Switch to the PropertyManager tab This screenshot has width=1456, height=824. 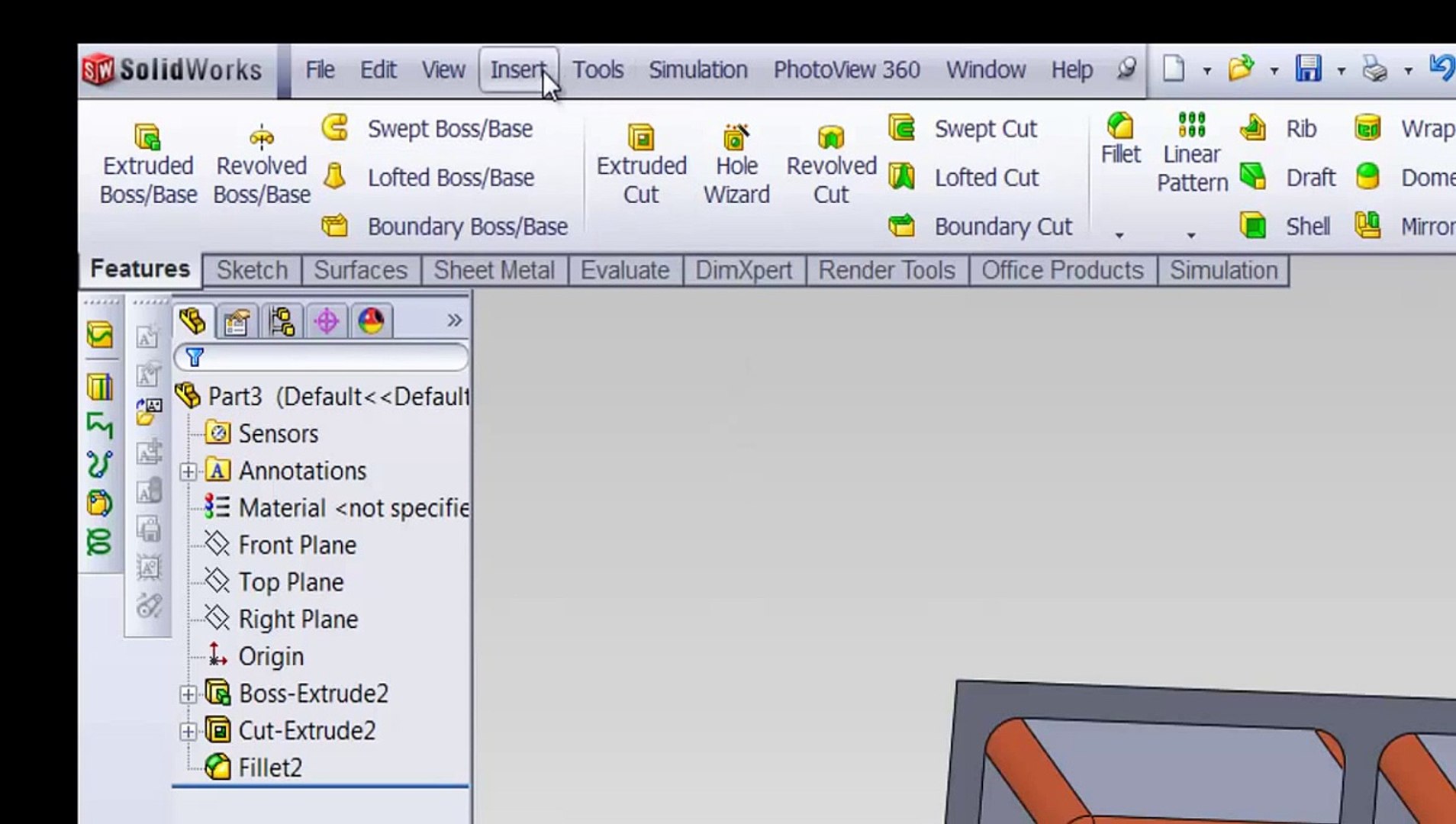[237, 321]
